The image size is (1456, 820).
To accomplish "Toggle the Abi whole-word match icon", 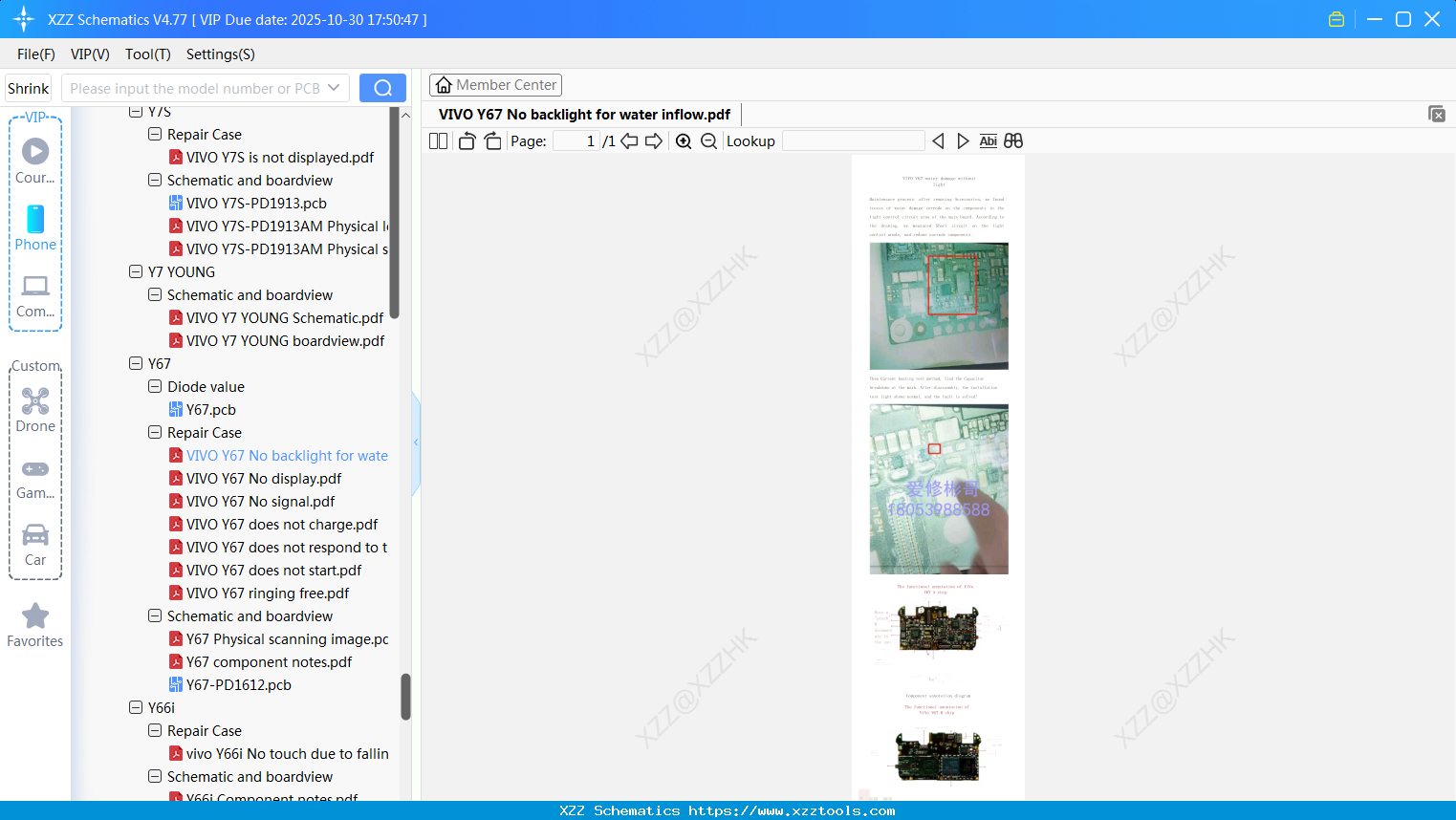I will pos(989,141).
